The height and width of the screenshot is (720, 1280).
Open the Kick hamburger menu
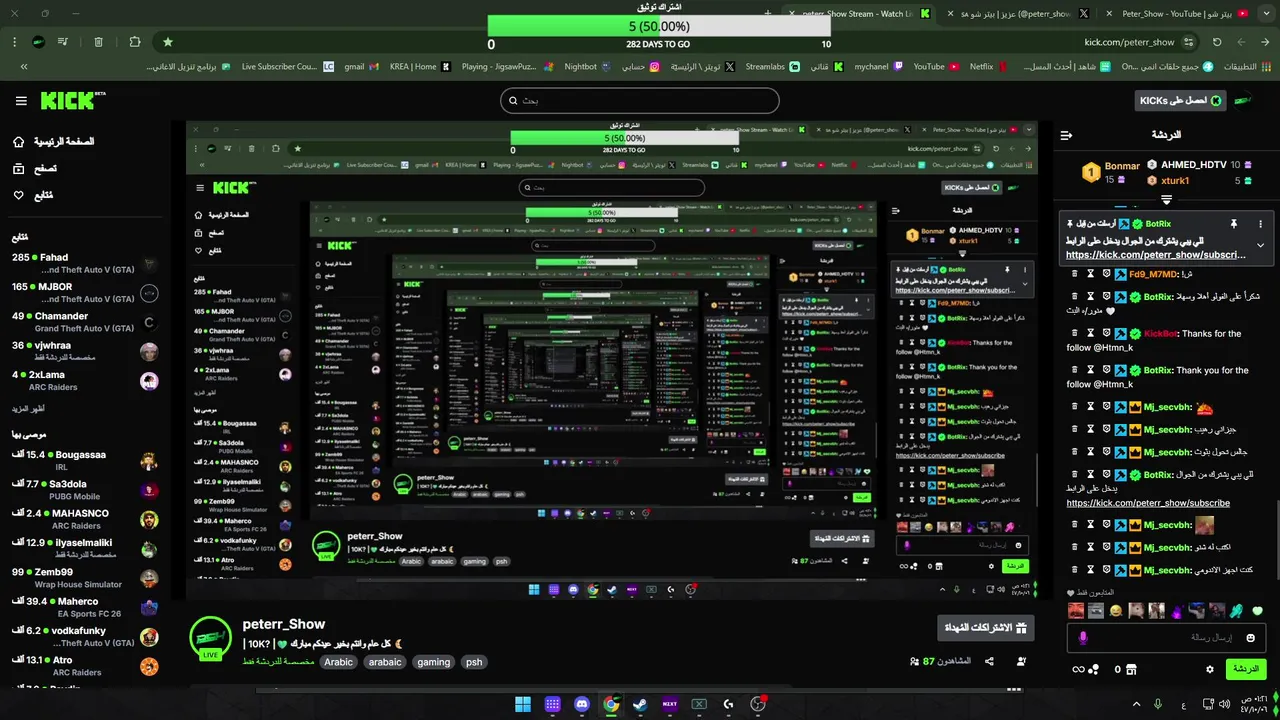[x=21, y=101]
